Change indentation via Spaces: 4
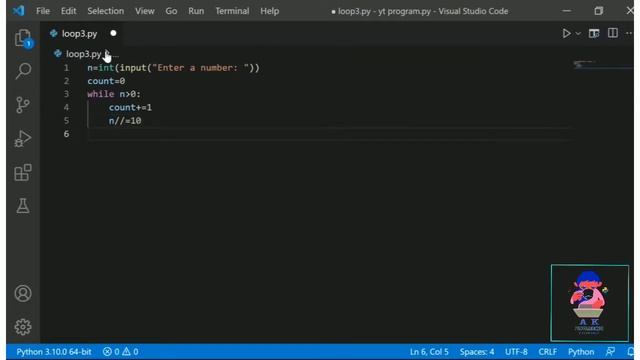This screenshot has width=640, height=360. pos(477,351)
